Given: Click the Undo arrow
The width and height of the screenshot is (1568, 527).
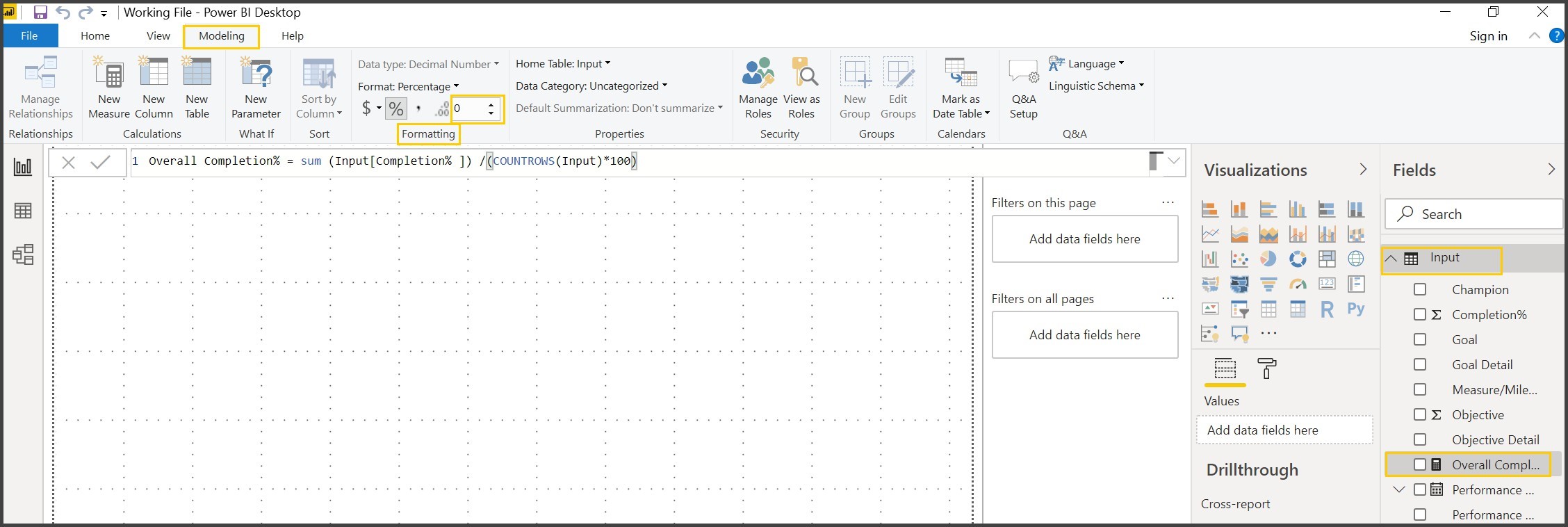Looking at the screenshot, I should pos(63,13).
